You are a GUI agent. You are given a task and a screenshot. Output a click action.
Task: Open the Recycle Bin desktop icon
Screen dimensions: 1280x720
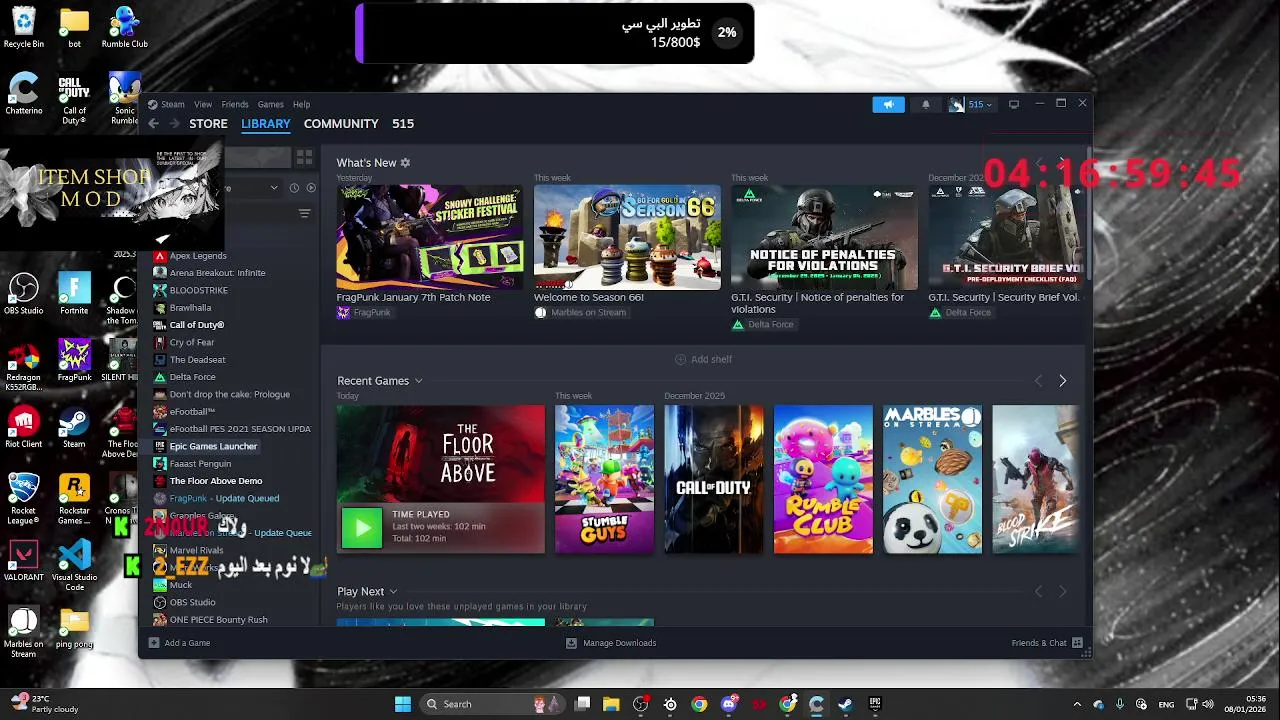(x=23, y=28)
